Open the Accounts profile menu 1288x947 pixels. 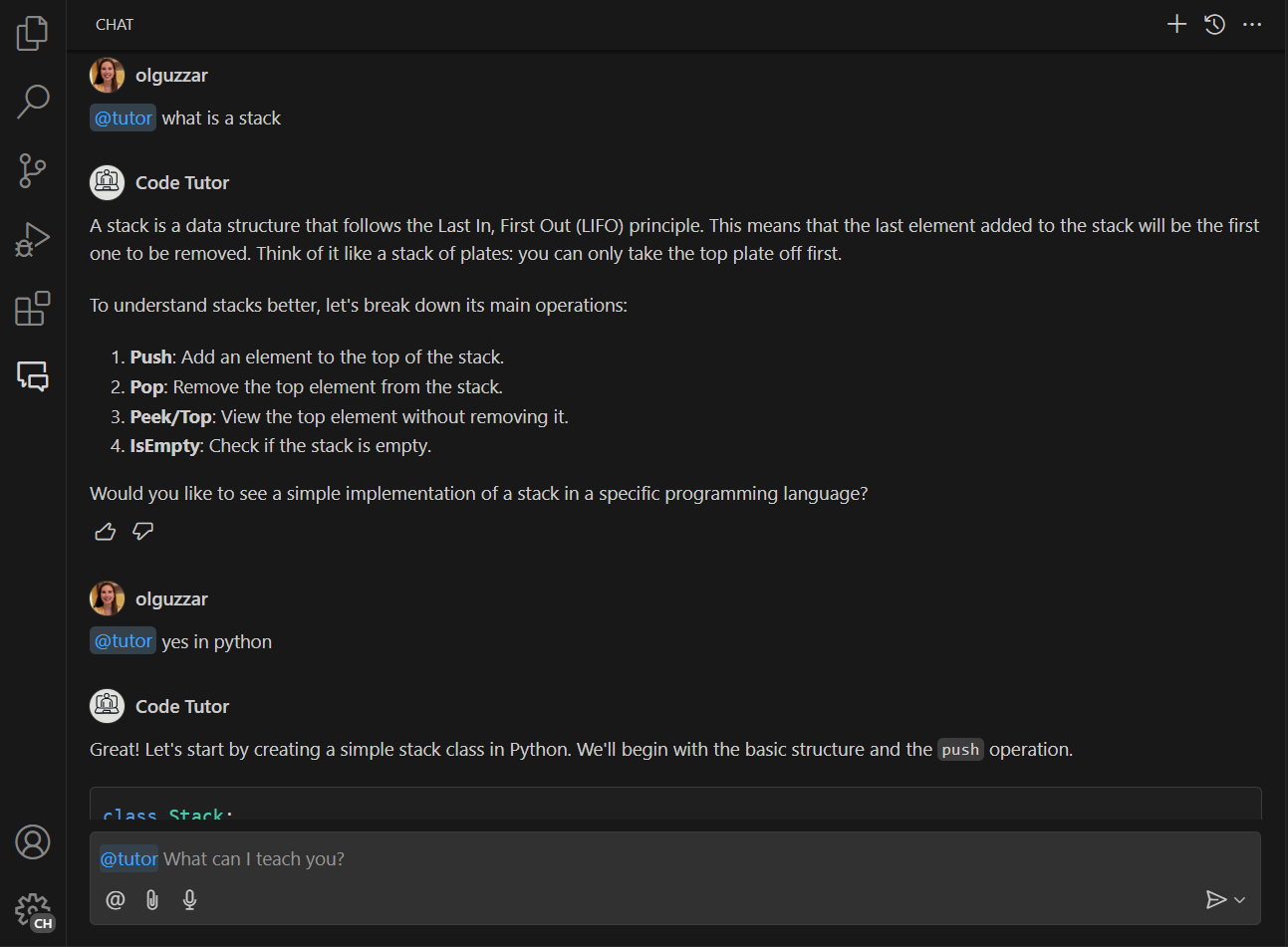coord(32,841)
